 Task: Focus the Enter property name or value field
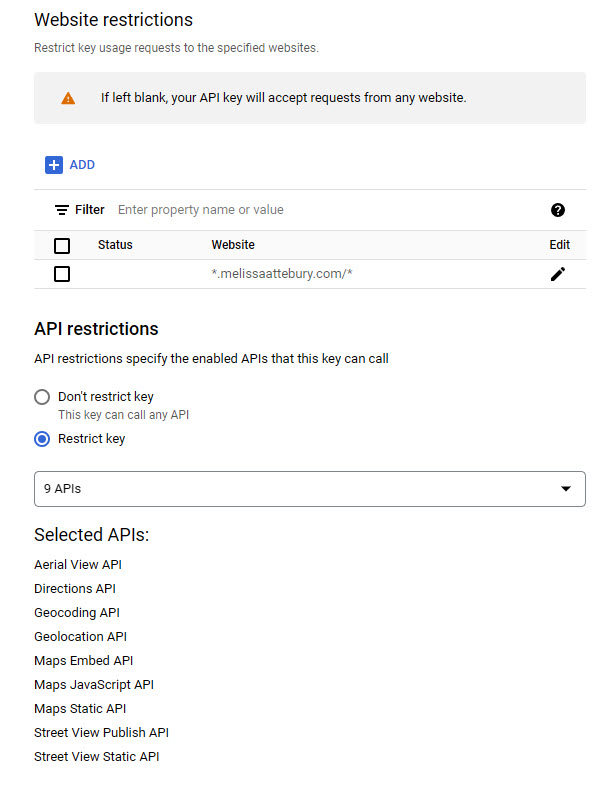coord(327,210)
